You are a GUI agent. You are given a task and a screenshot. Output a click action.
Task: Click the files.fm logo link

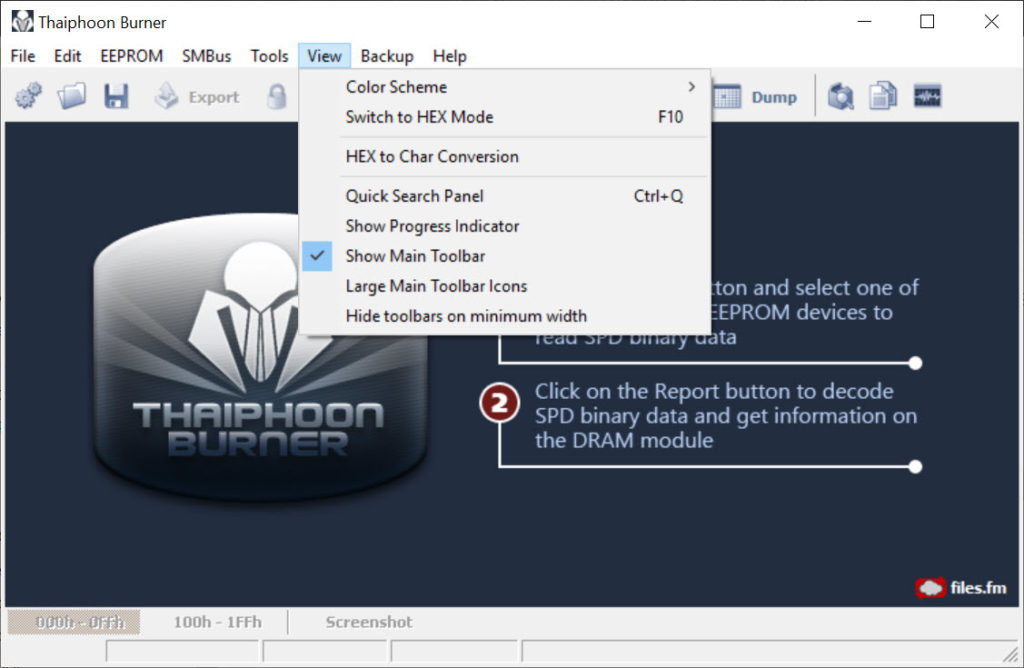point(961,588)
